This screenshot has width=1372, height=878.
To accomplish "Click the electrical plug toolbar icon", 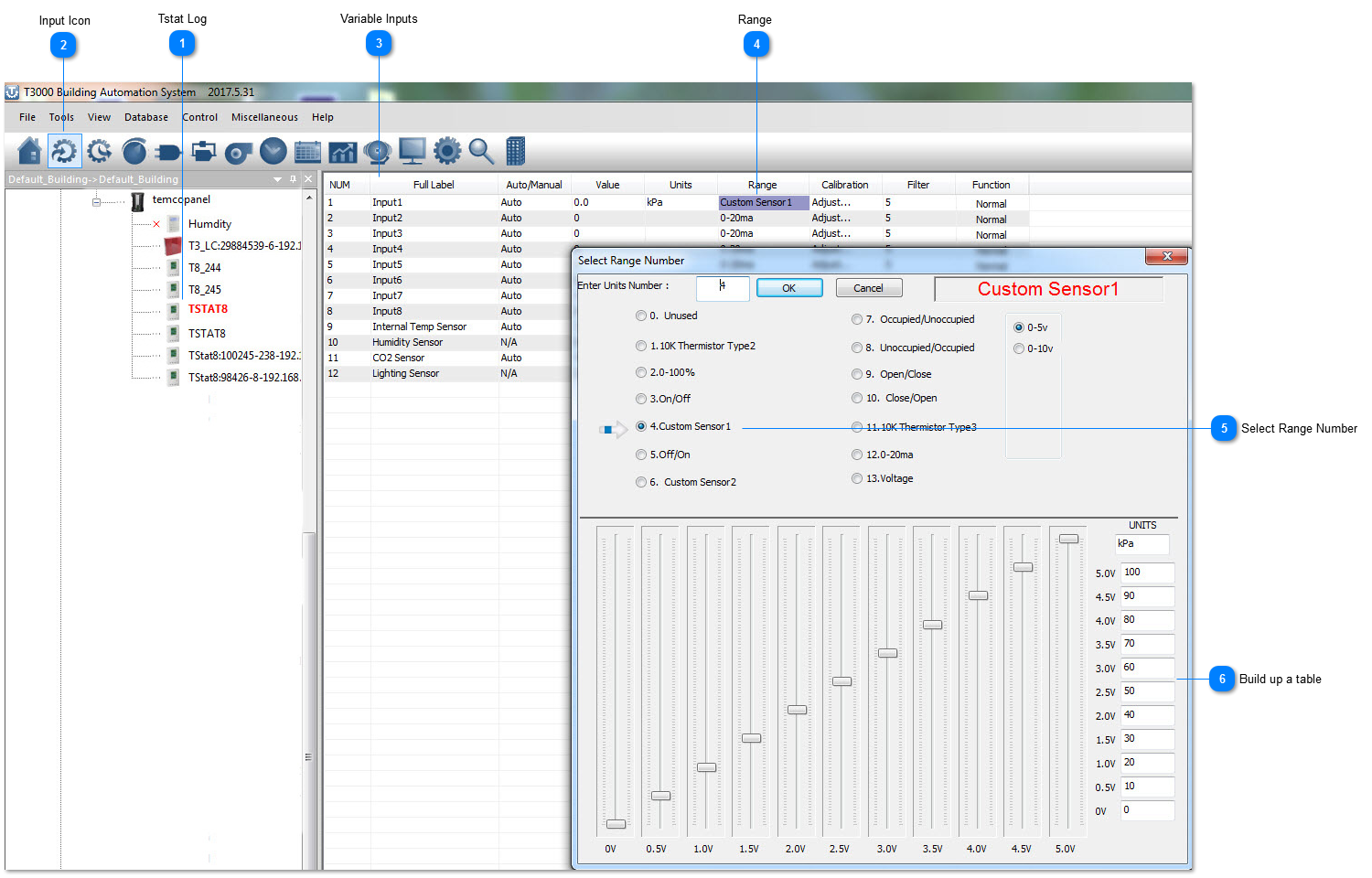I will (169, 151).
